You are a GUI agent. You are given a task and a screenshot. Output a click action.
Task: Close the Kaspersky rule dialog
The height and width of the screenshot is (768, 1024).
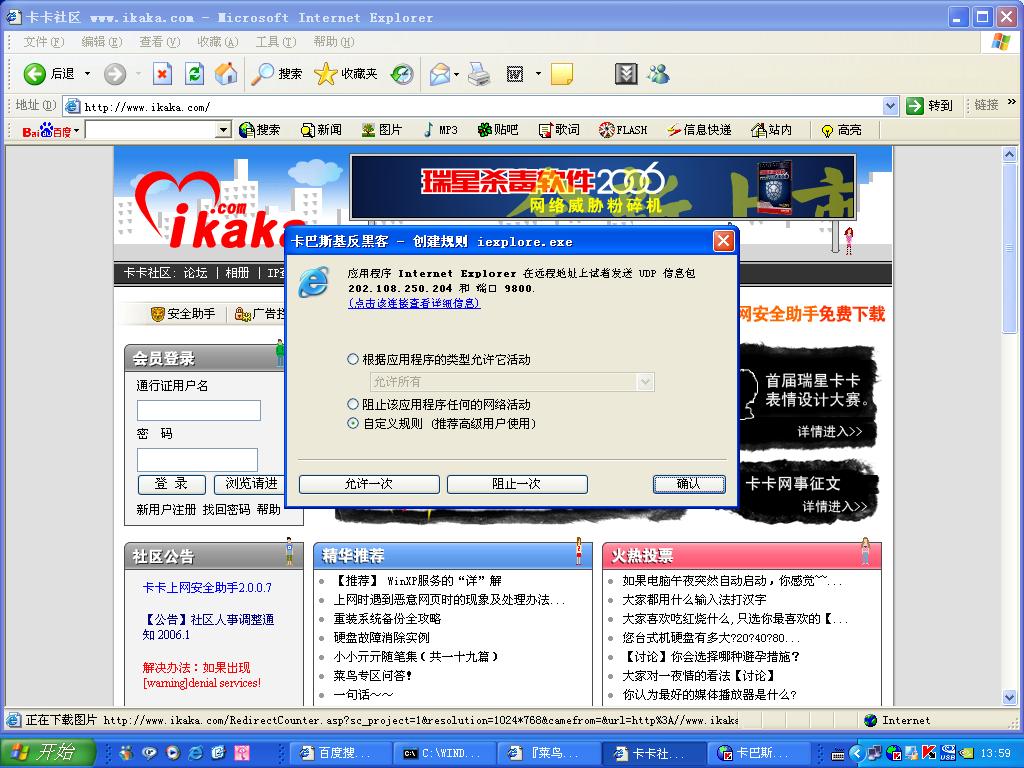(x=723, y=242)
